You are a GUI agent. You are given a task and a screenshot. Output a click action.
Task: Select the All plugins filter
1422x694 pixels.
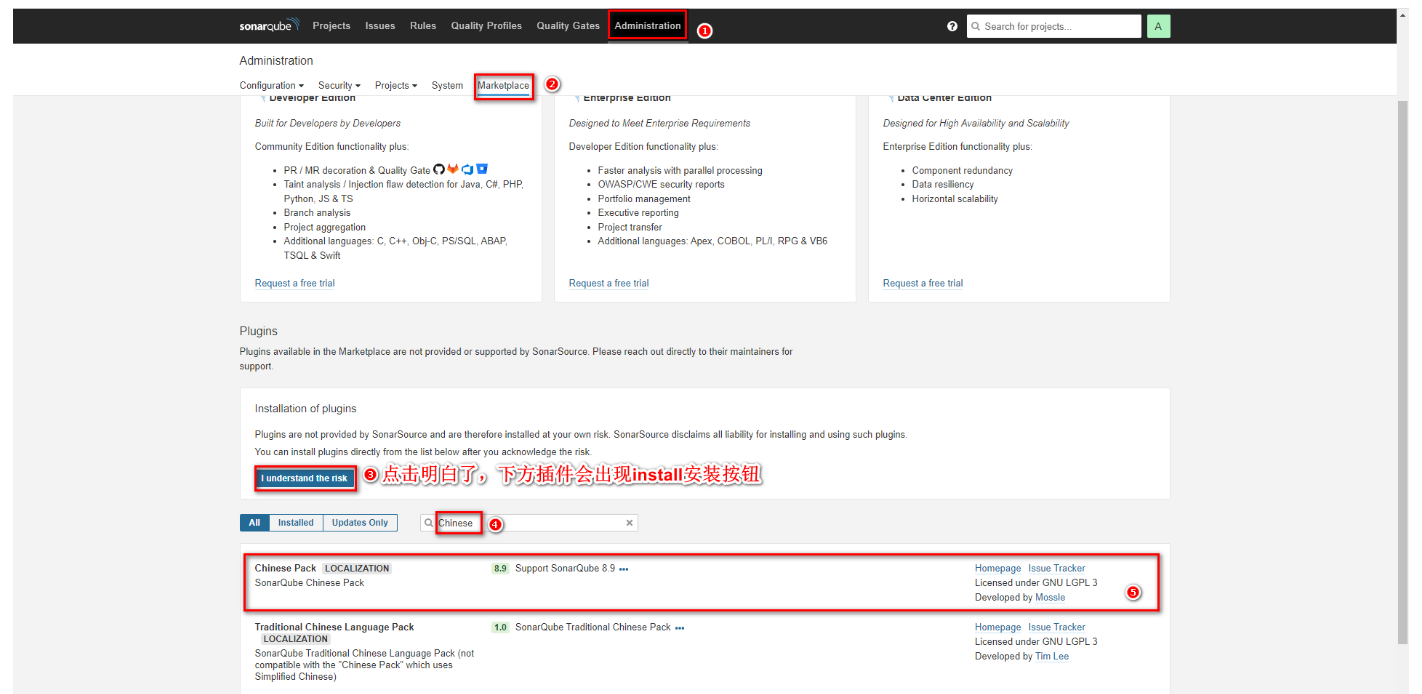[255, 523]
